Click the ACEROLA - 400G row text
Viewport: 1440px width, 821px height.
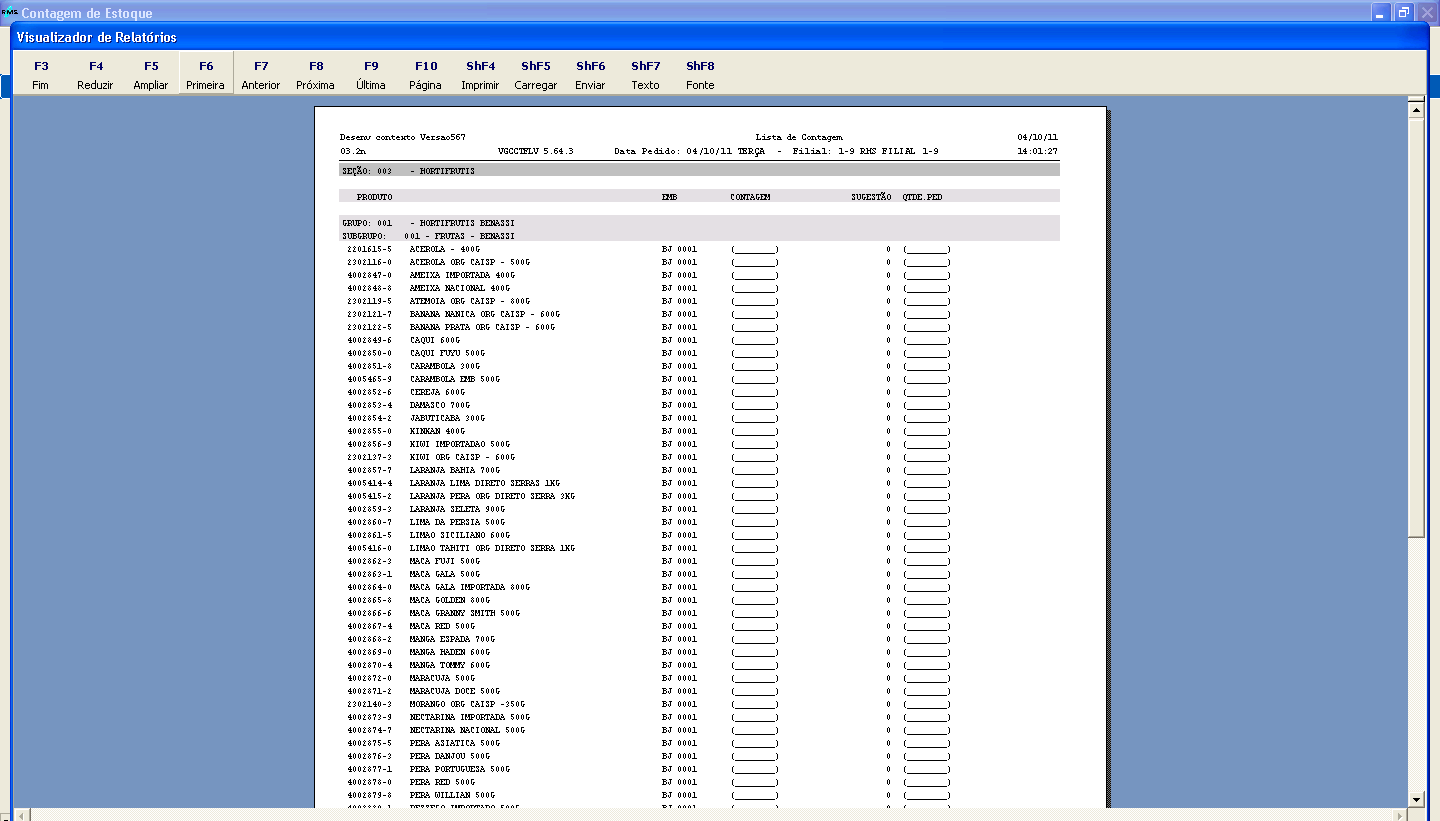(x=444, y=249)
